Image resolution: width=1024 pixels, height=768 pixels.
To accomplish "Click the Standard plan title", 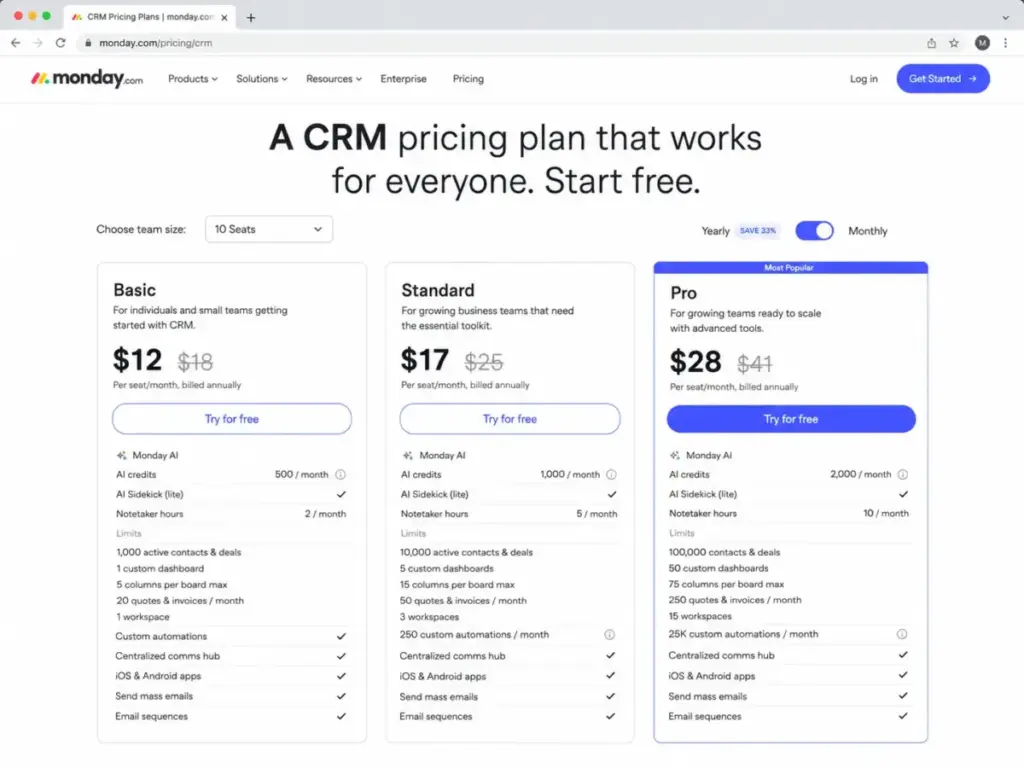I will tap(438, 290).
